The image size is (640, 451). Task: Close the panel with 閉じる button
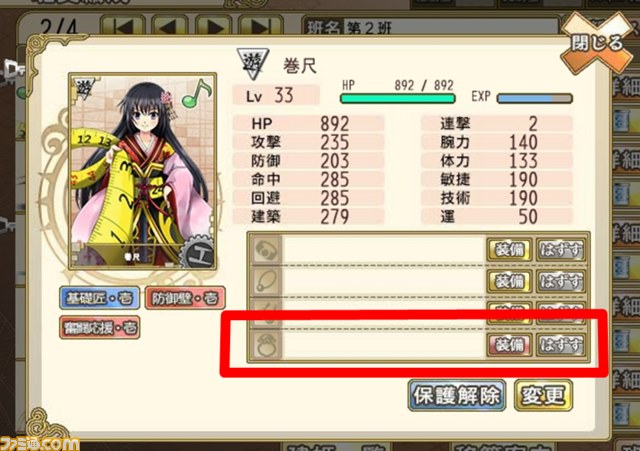[596, 44]
